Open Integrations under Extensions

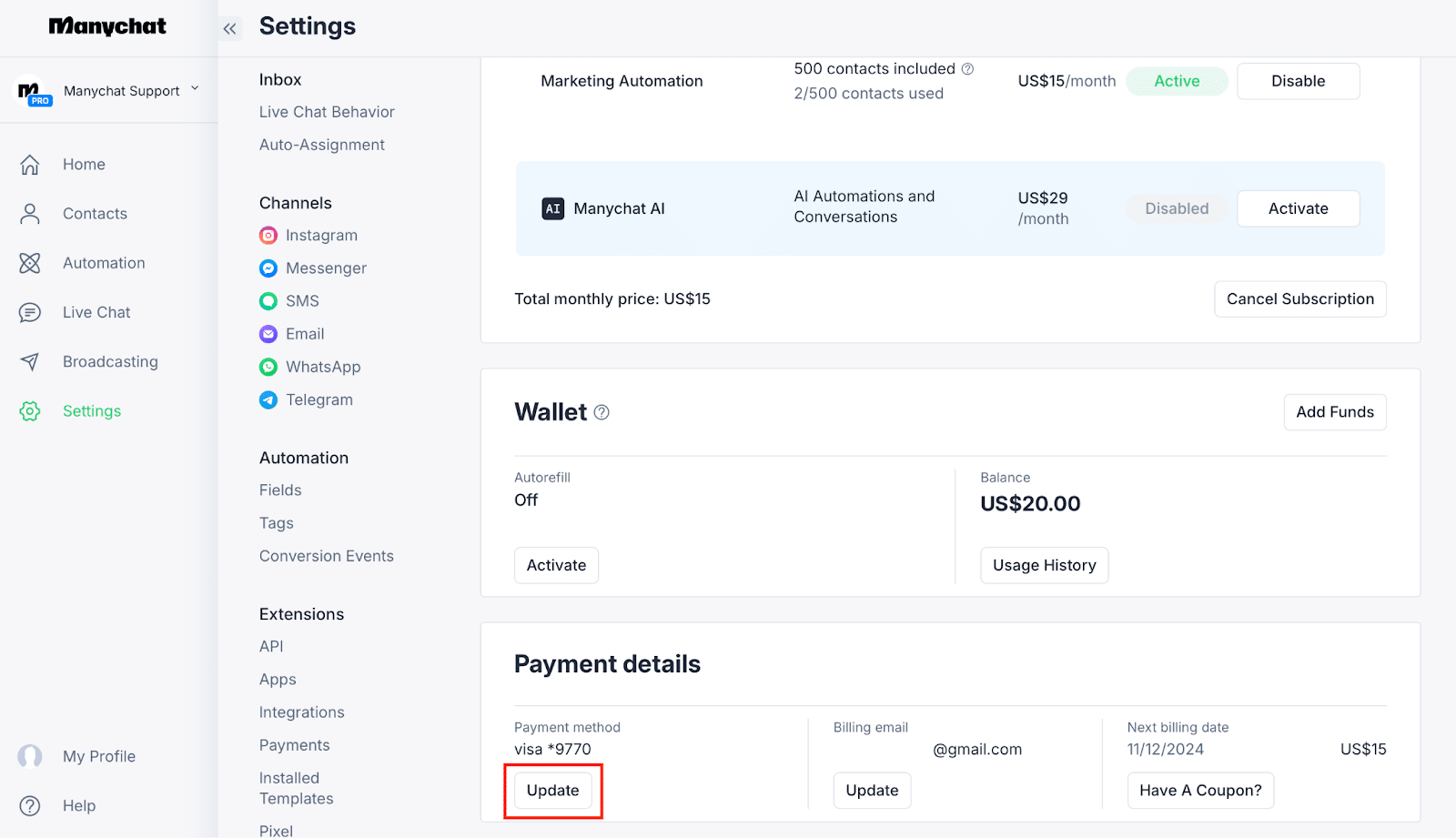pyautogui.click(x=302, y=712)
